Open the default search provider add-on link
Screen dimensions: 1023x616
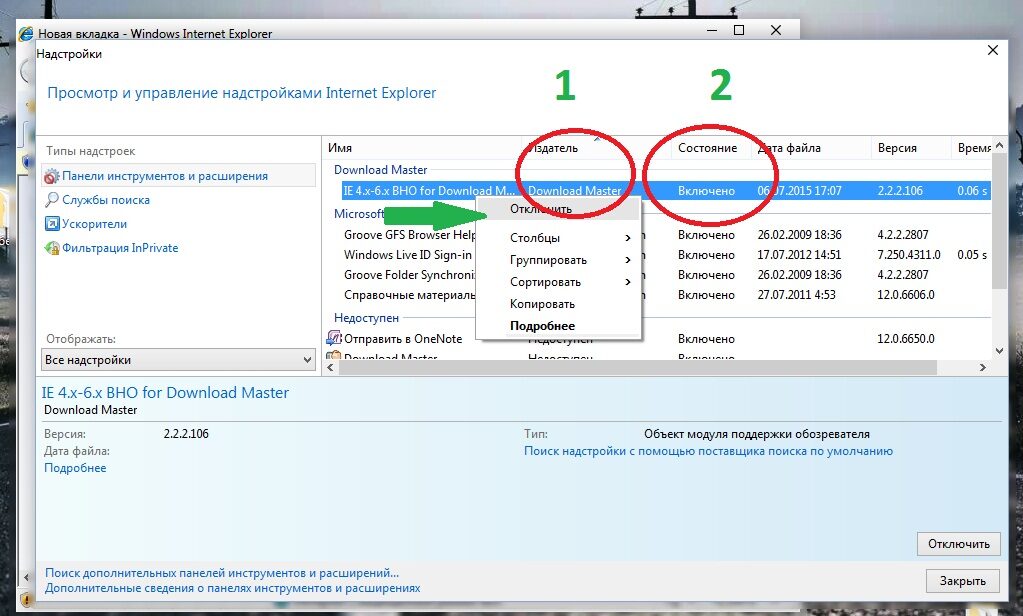click(x=708, y=451)
